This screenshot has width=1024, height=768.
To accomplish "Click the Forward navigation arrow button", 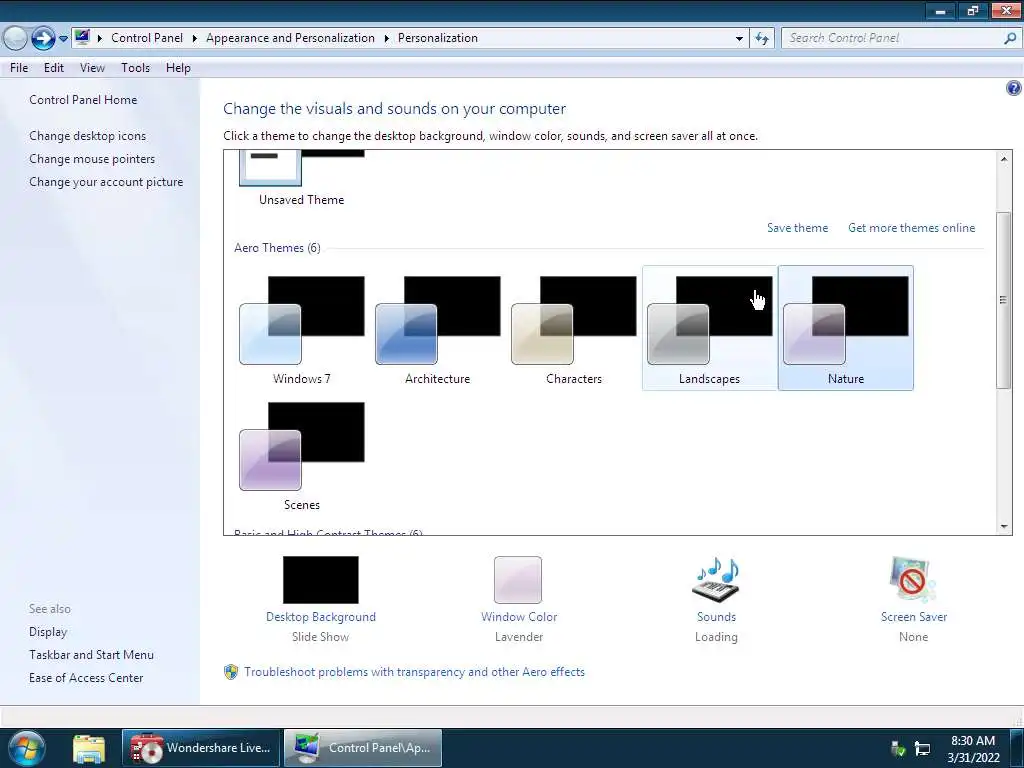I will click(43, 39).
